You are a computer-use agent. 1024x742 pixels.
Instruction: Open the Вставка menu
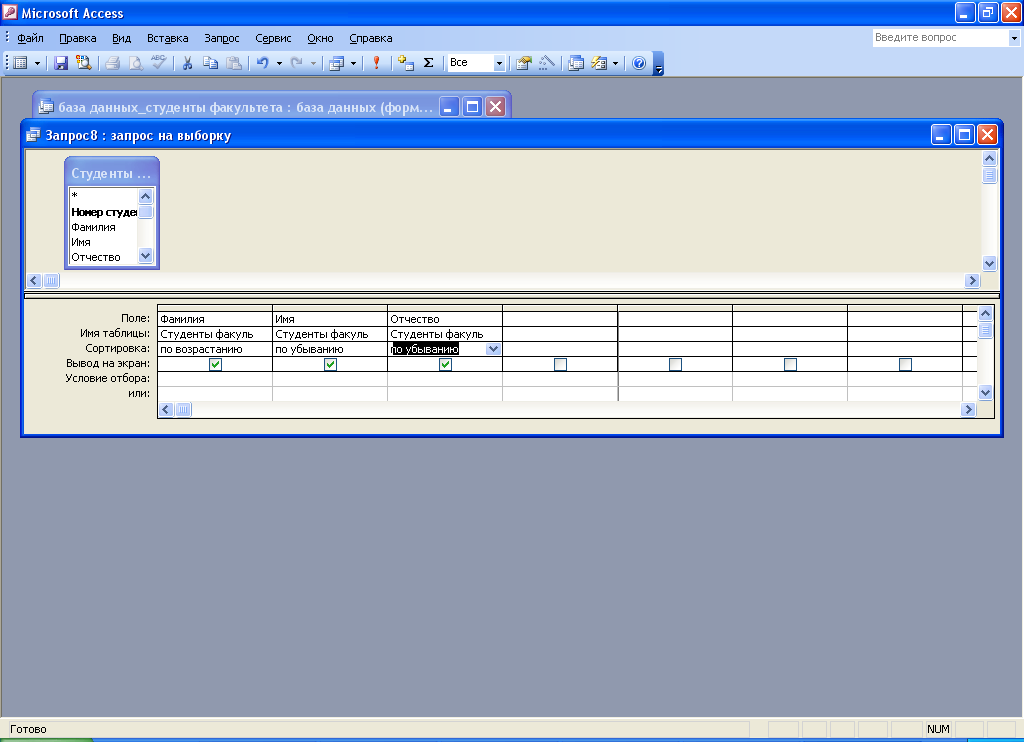(x=168, y=38)
